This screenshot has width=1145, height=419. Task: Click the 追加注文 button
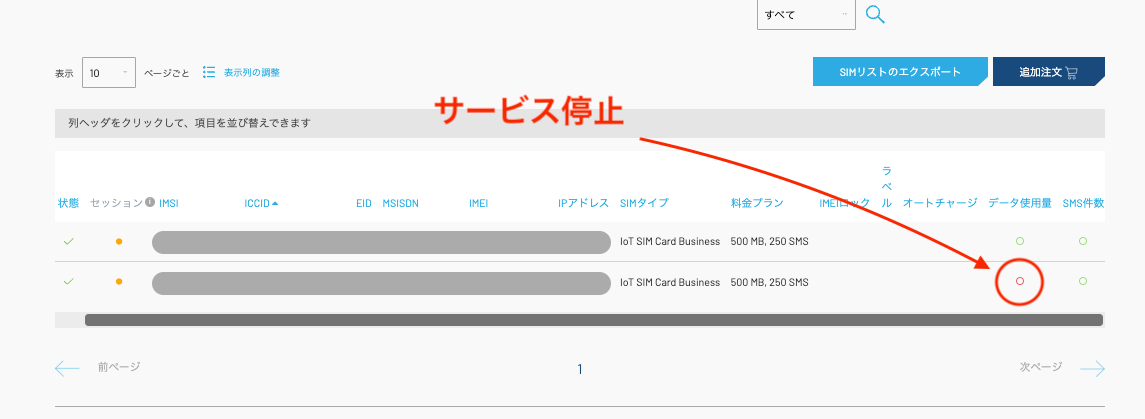(1049, 72)
